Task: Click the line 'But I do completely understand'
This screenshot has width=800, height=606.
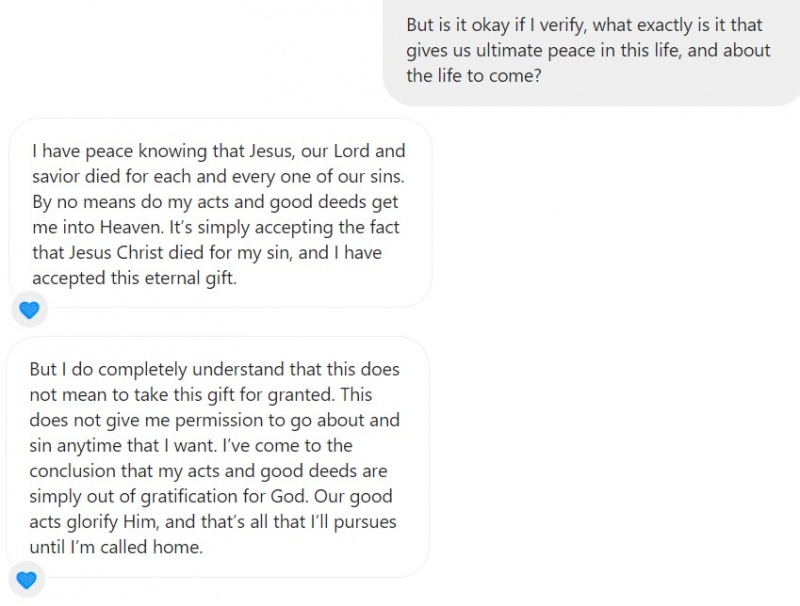Action: [x=215, y=369]
